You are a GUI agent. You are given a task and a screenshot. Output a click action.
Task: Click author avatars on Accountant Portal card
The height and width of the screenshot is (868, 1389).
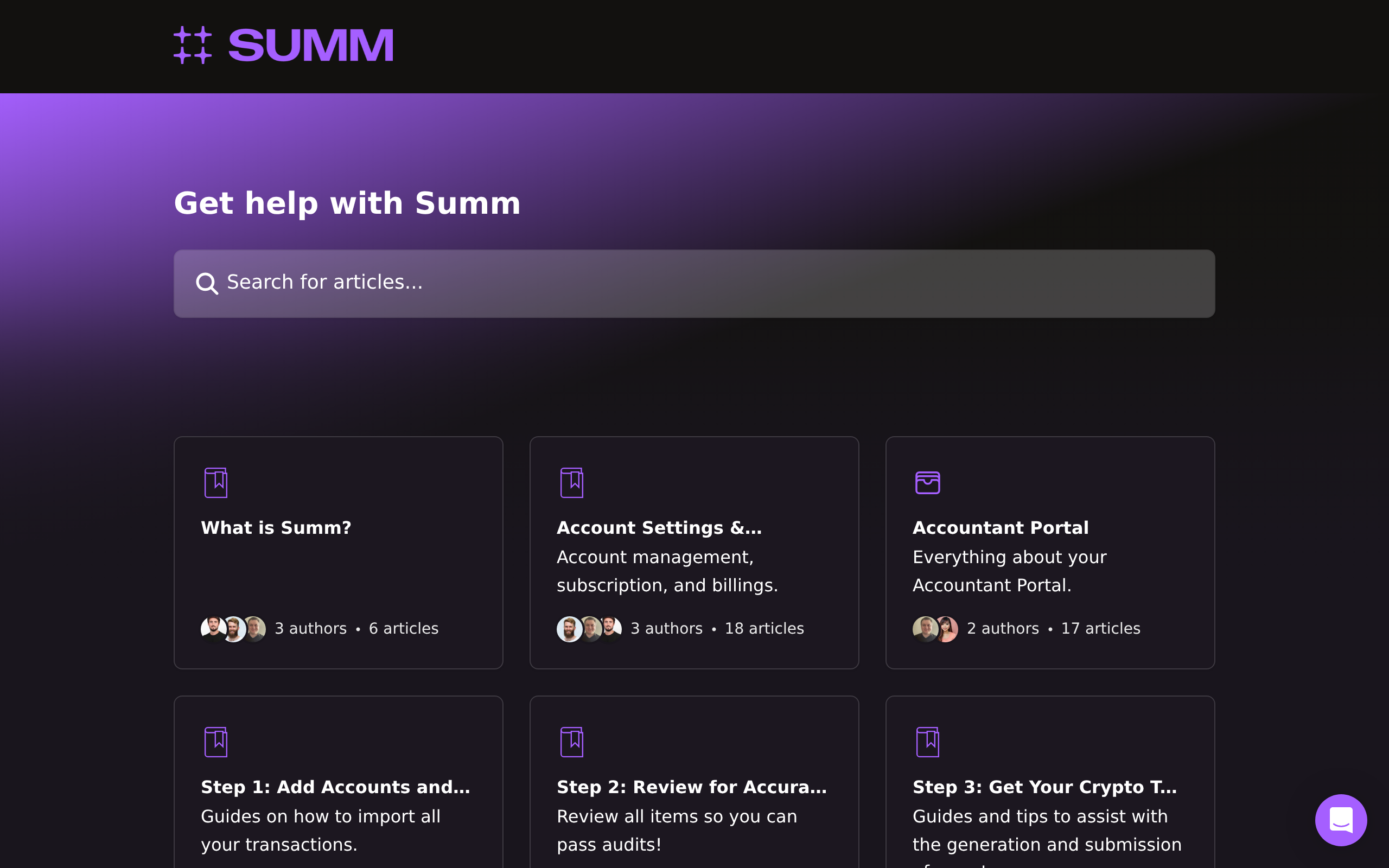coord(935,629)
